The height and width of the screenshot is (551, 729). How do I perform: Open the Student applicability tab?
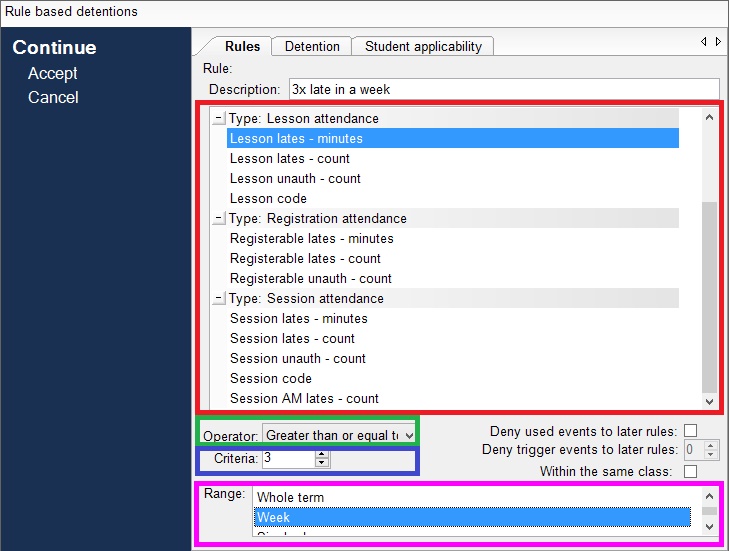pyautogui.click(x=423, y=46)
